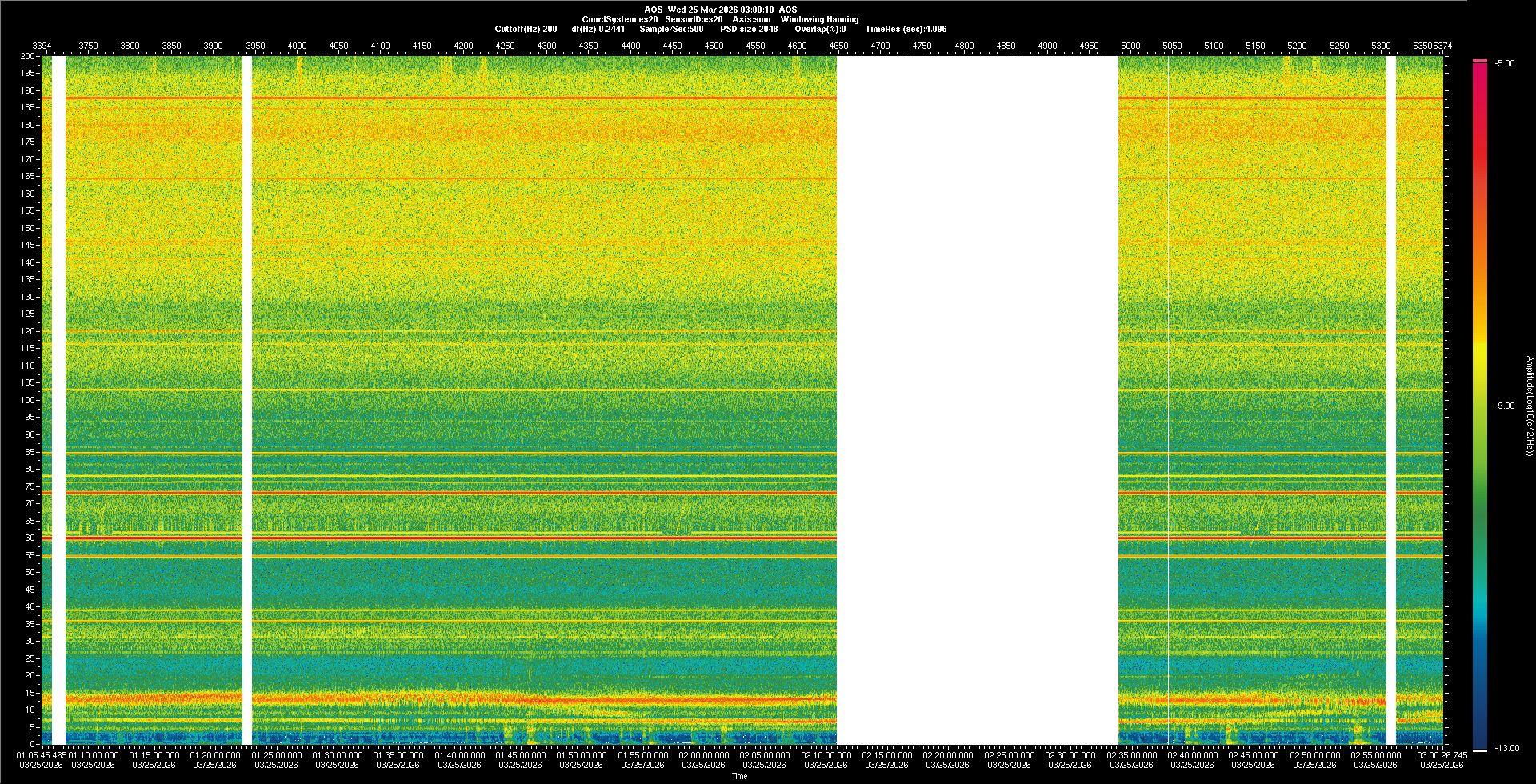Image resolution: width=1536 pixels, height=784 pixels.
Task: Click the AOS date title at the top
Action: coord(720,10)
